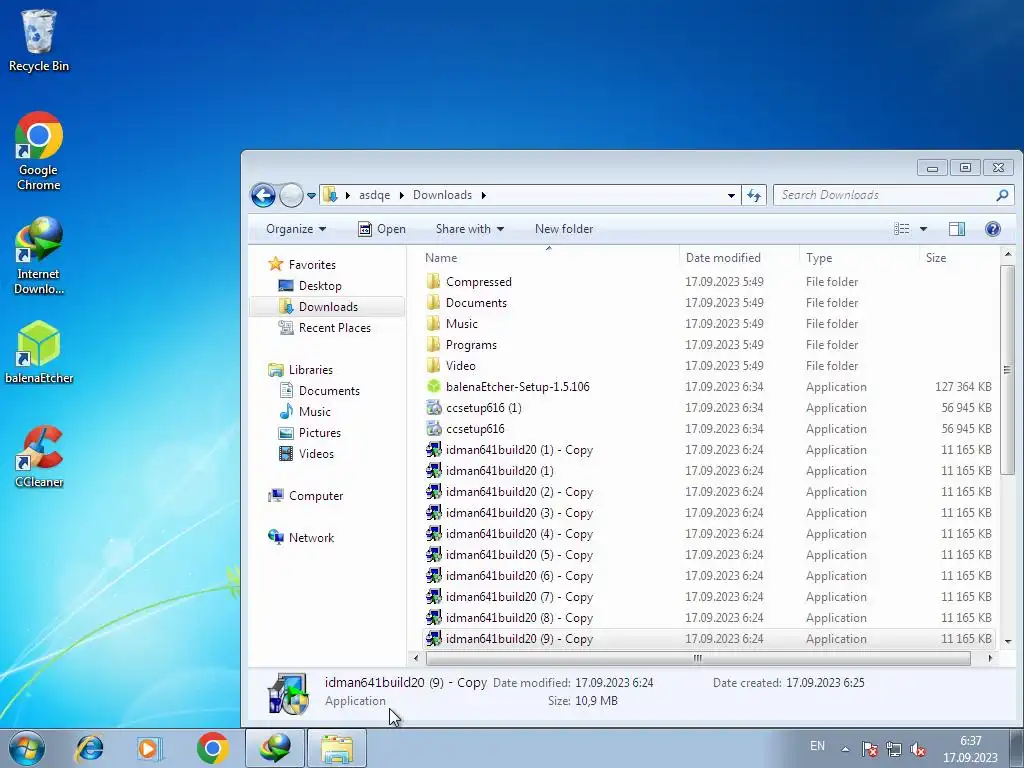The image size is (1024, 768).
Task: Click the Change your view icon
Action: 902,229
